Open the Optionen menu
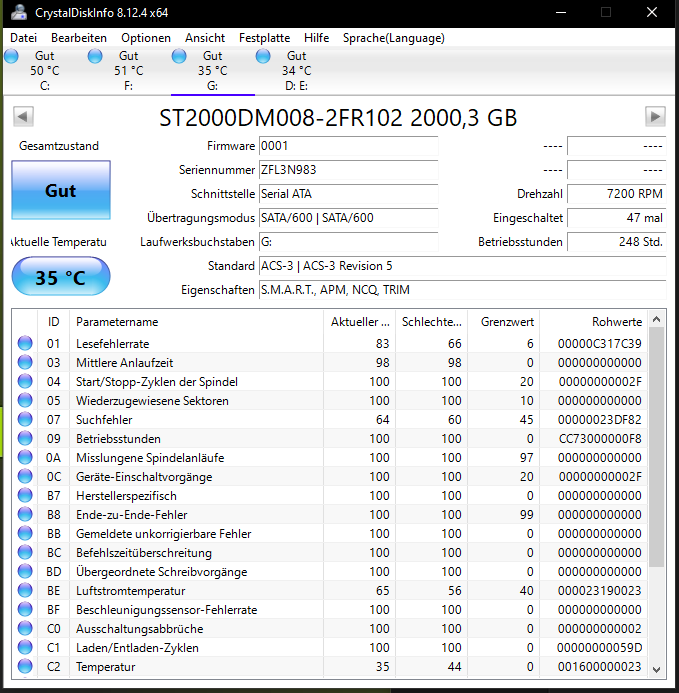This screenshot has height=693, width=679. click(146, 38)
